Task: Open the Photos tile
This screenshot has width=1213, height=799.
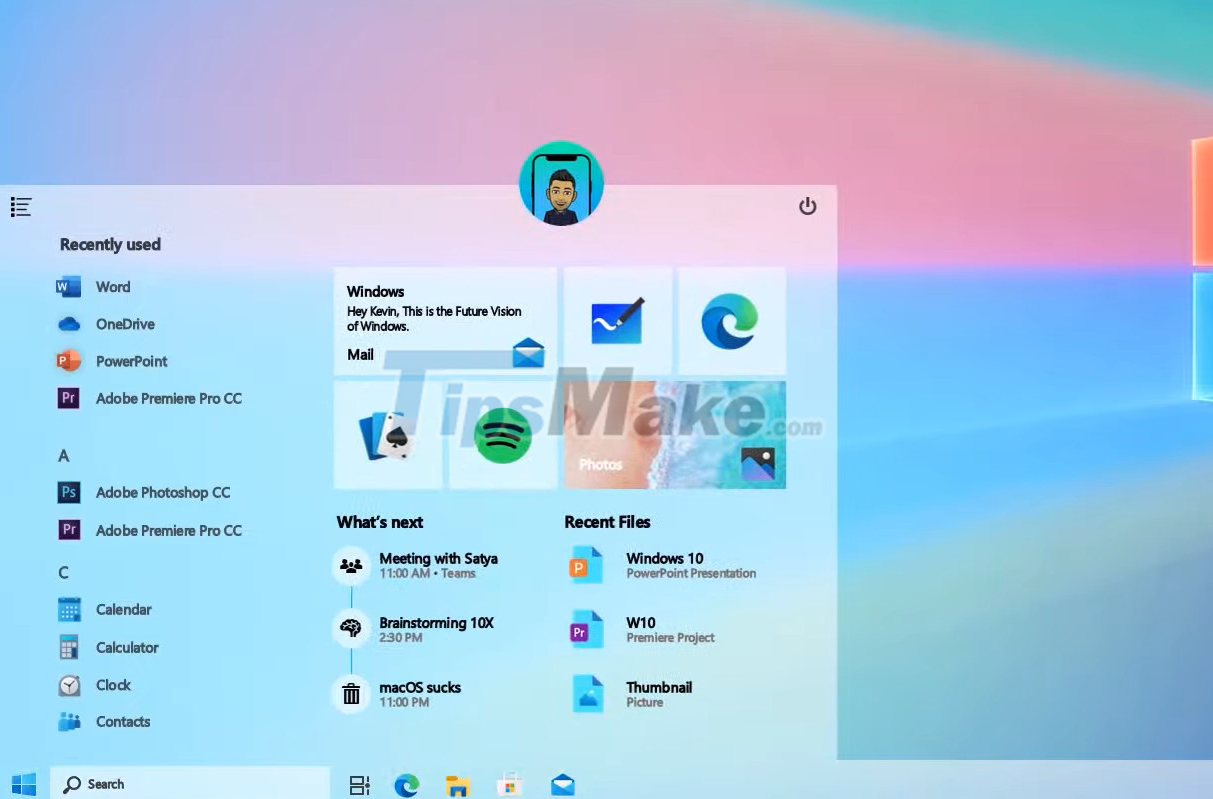Action: pos(675,434)
